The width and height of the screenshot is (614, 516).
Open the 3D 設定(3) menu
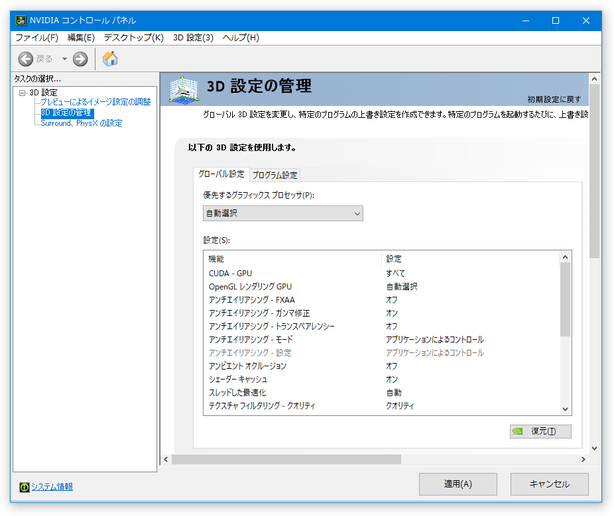(193, 38)
